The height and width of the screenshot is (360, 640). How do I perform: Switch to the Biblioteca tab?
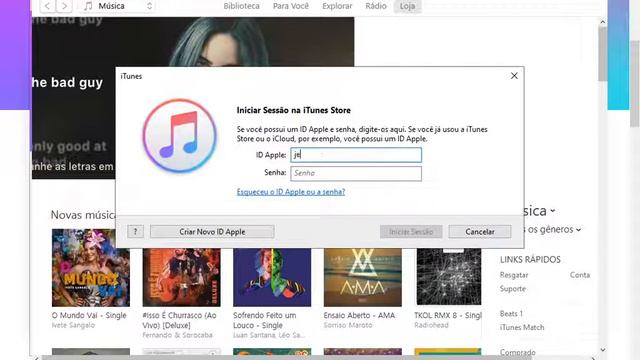tap(241, 6)
